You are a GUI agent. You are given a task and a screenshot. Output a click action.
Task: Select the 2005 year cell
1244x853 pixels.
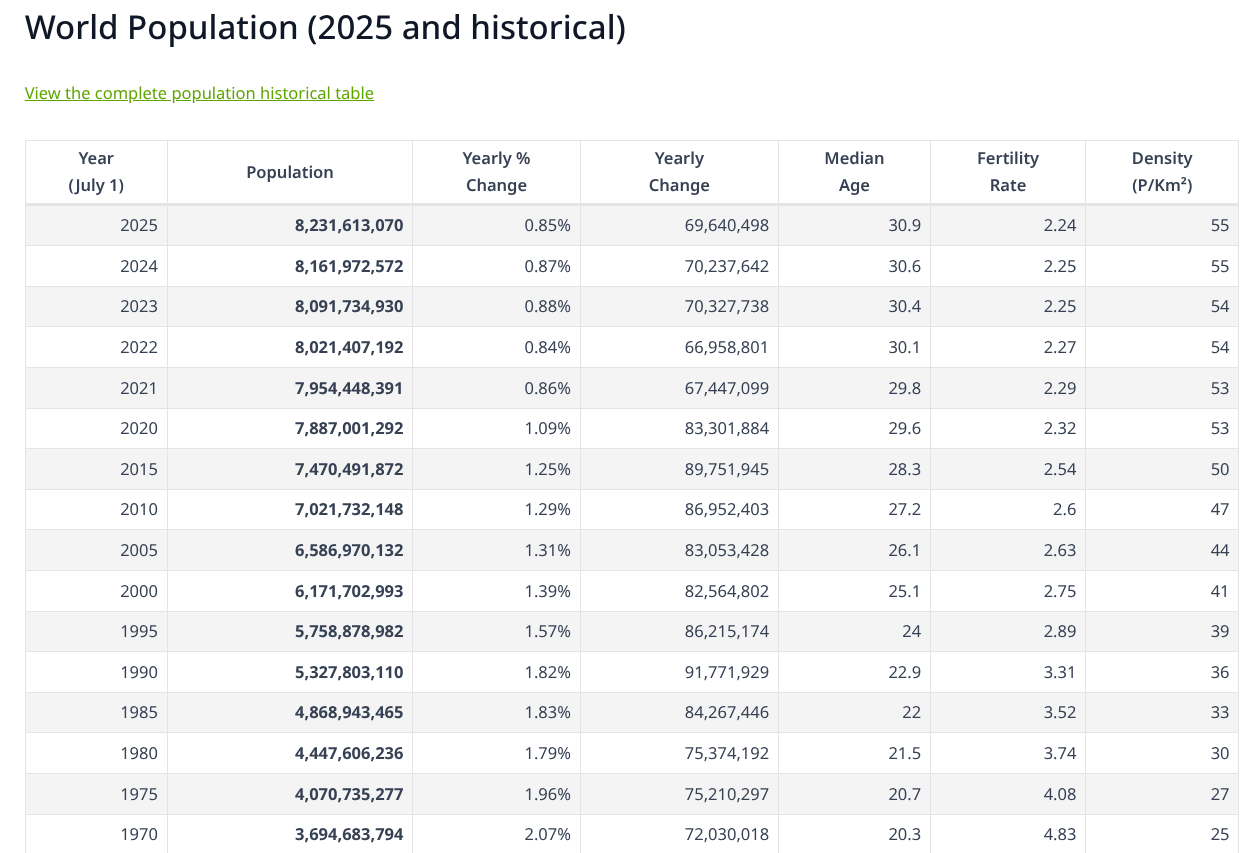click(96, 550)
